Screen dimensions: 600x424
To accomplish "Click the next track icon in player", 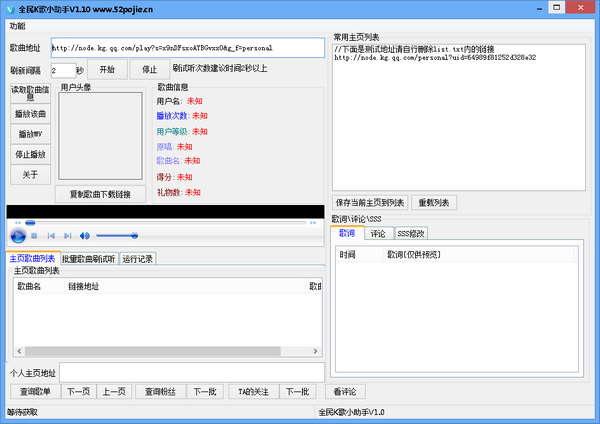I will pos(66,236).
